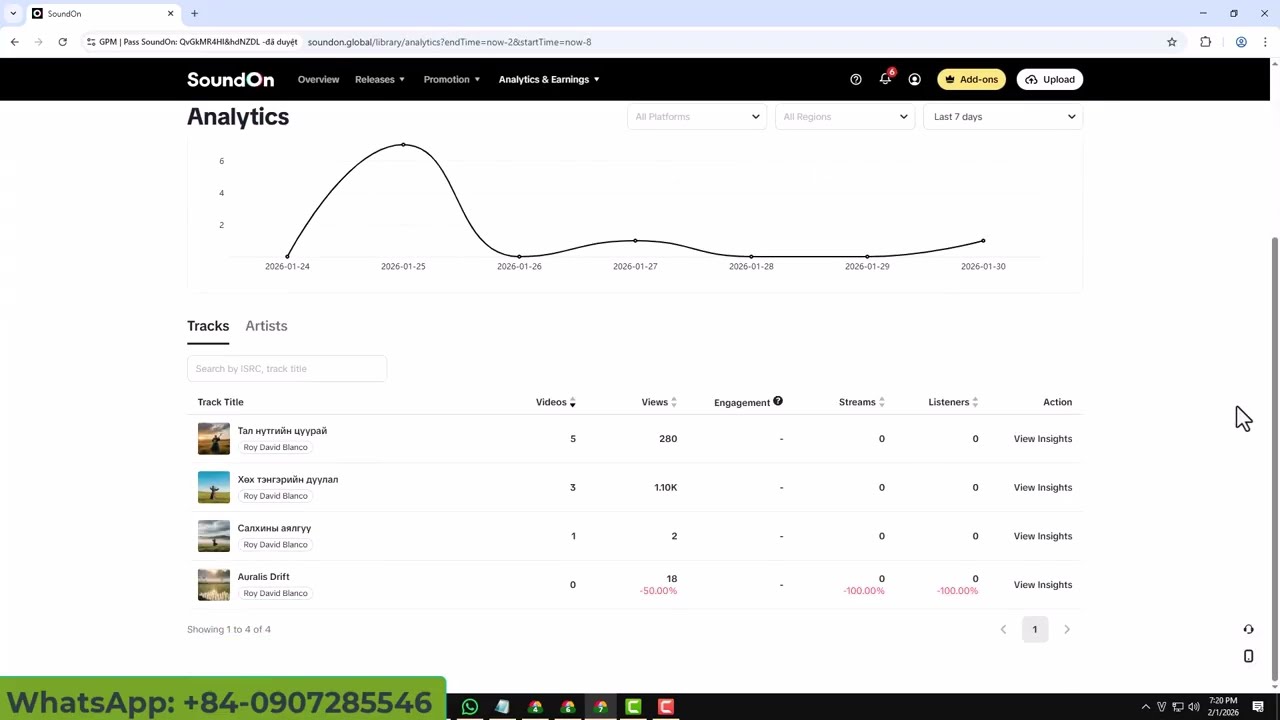Select the Tracks tab
Image resolution: width=1280 pixels, height=720 pixels.
[x=208, y=326]
